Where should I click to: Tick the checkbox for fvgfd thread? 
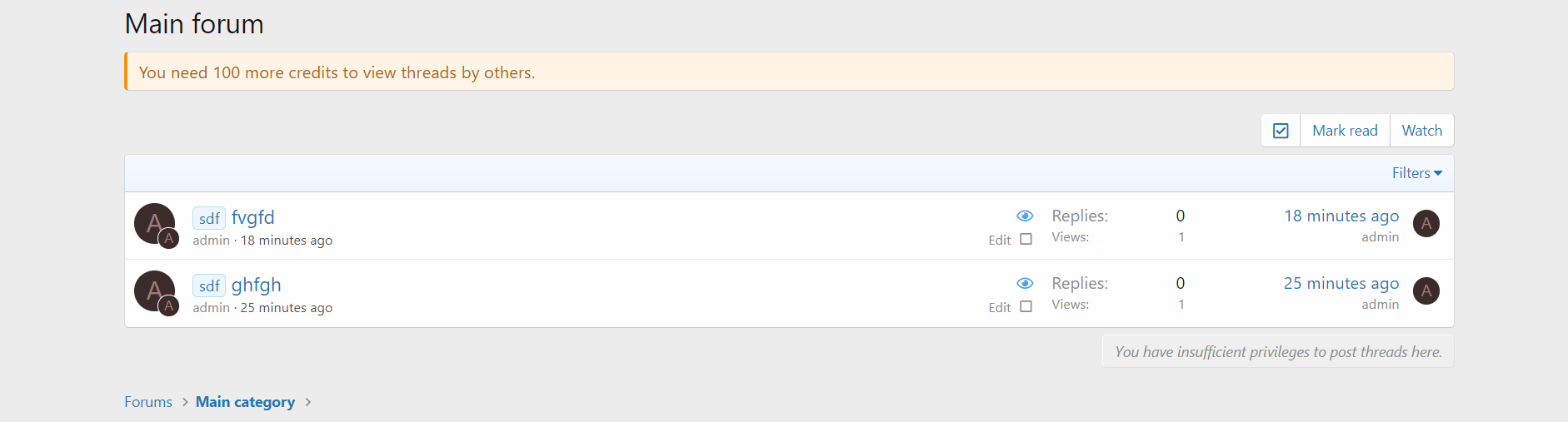click(x=1026, y=239)
